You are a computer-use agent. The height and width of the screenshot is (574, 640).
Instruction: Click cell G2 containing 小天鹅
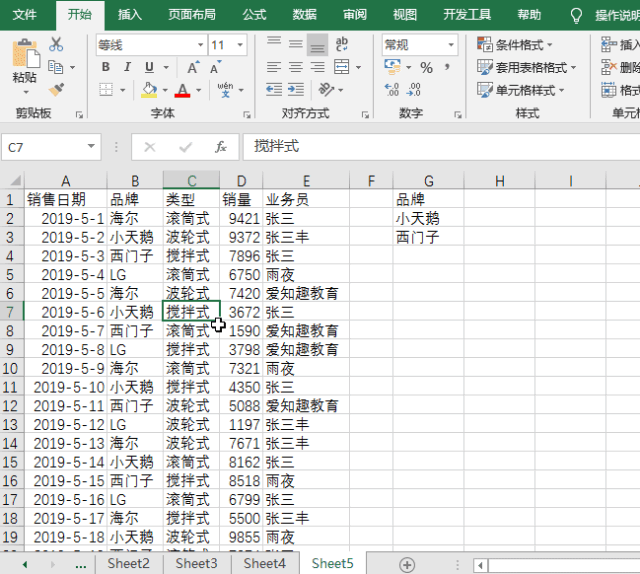pos(428,218)
